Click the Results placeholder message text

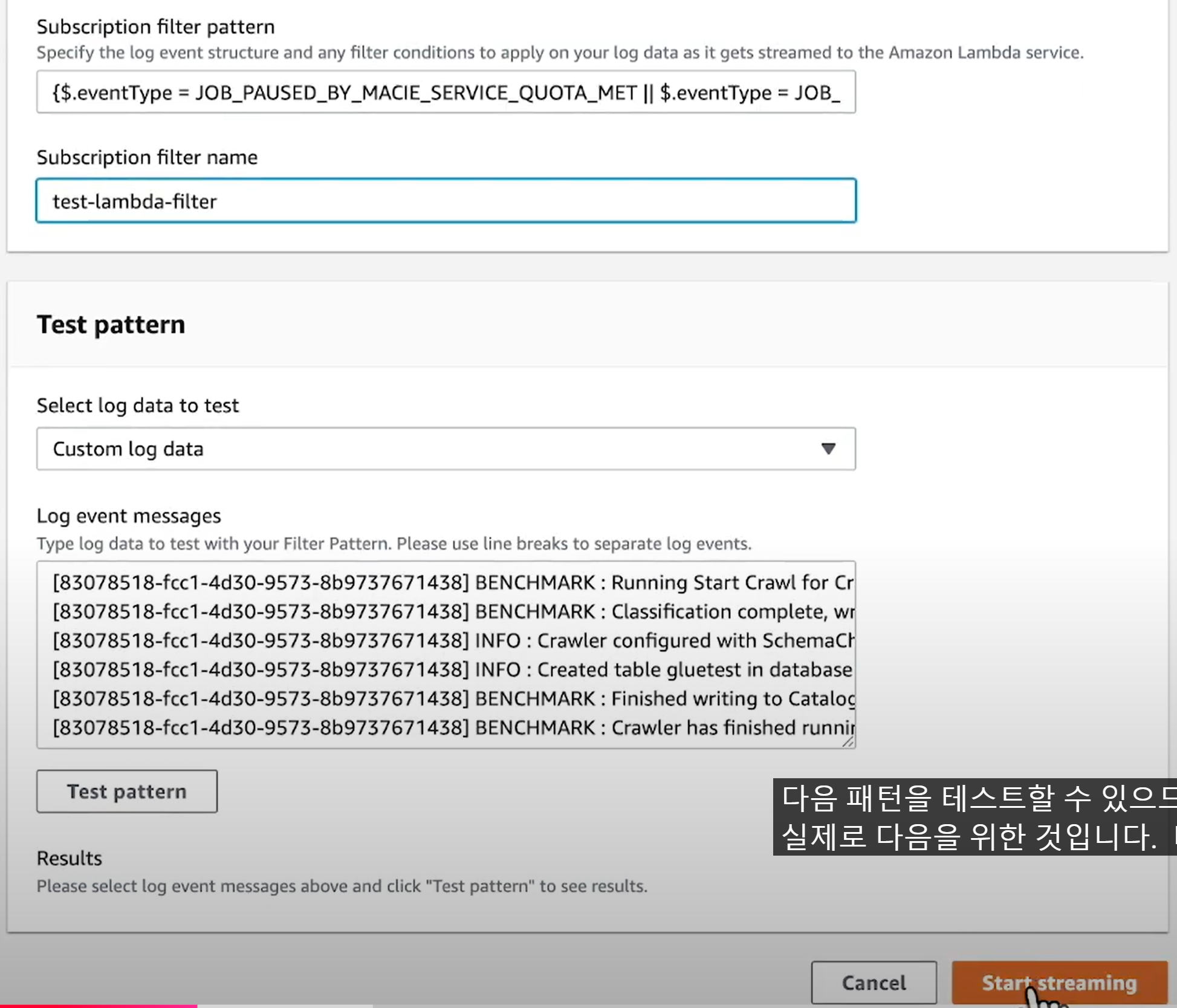coord(342,886)
